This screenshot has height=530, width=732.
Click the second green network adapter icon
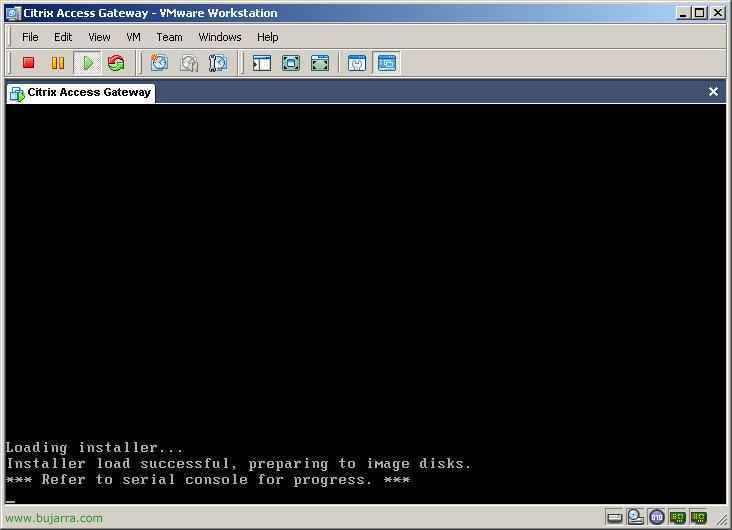point(699,517)
